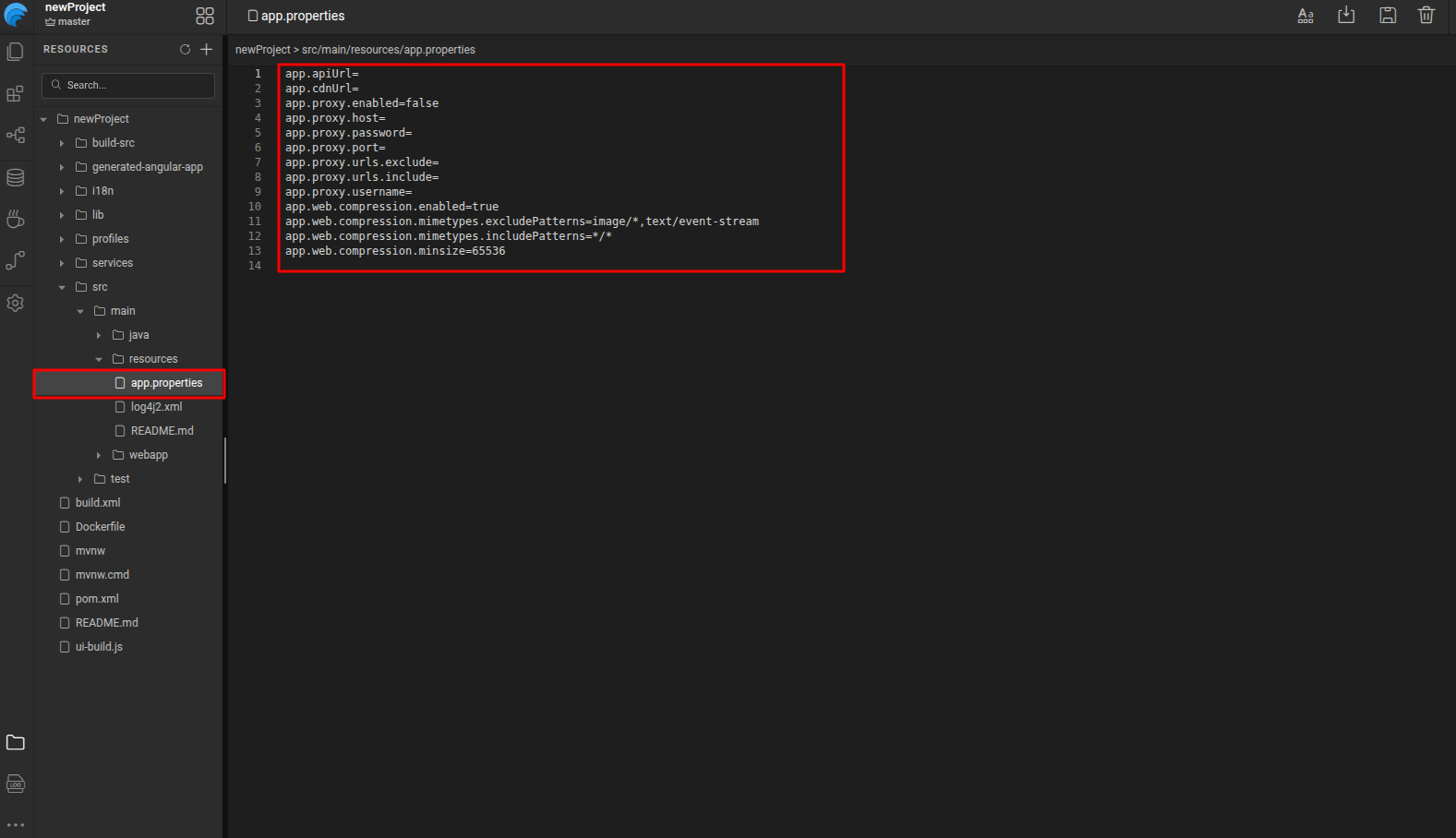Image resolution: width=1456 pixels, height=838 pixels.
Task: Open the Java services cup icon
Action: tap(16, 219)
